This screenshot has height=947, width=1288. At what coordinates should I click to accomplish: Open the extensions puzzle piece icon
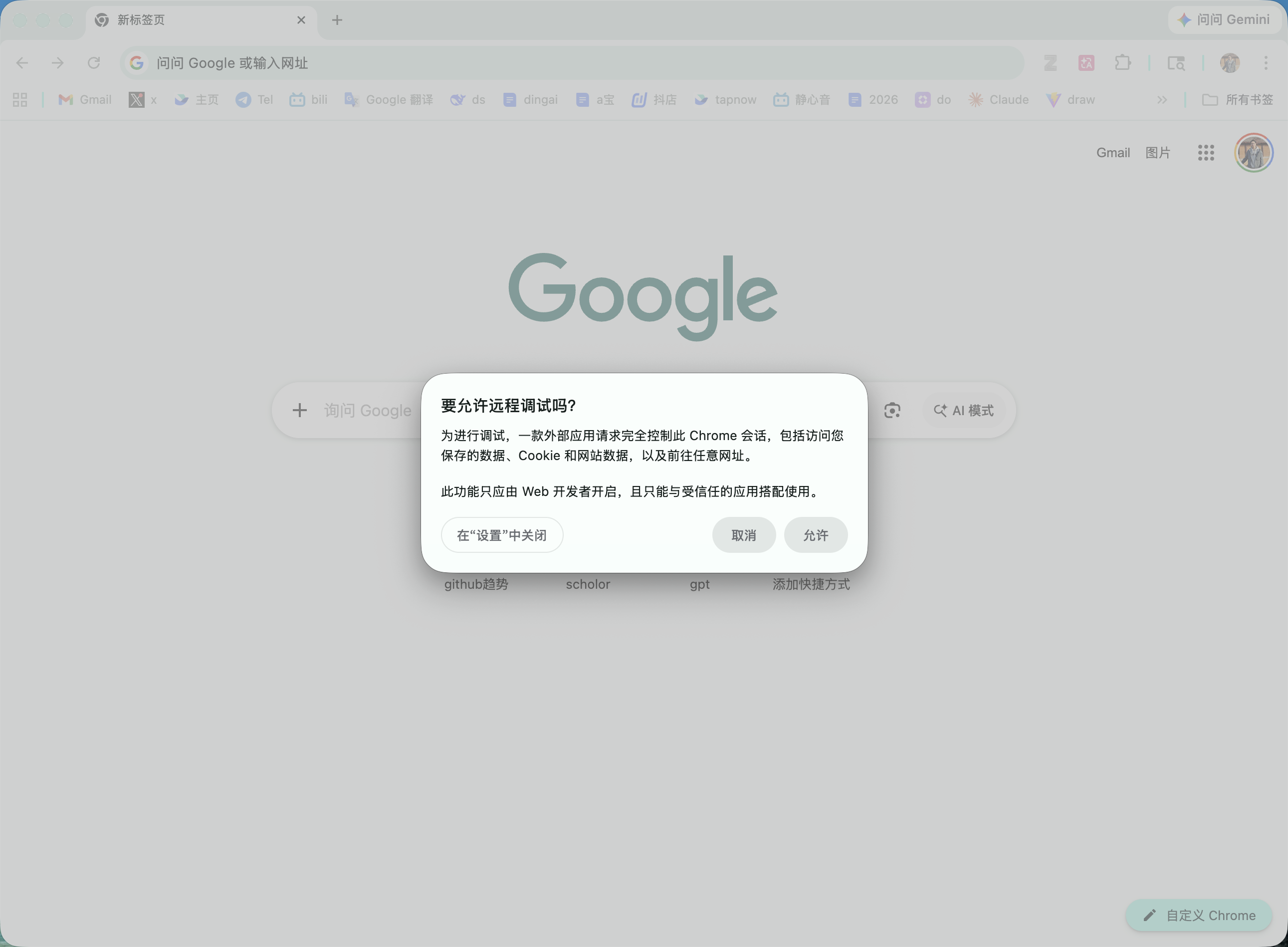[x=1122, y=62]
